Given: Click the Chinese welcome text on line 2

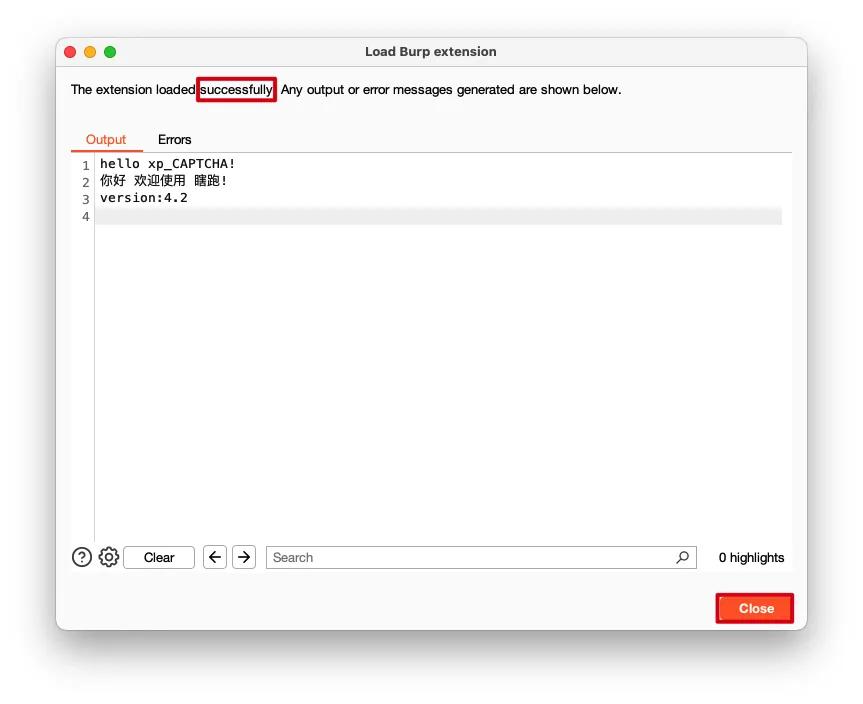Looking at the screenshot, I should pyautogui.click(x=163, y=181).
